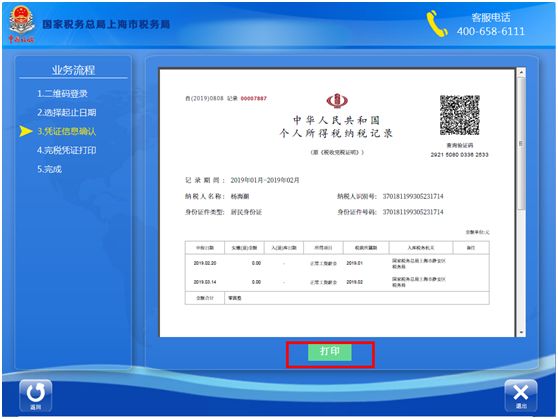Click the record period 2019年01月-2019年02月
The width and height of the screenshot is (558, 419).
(265, 180)
